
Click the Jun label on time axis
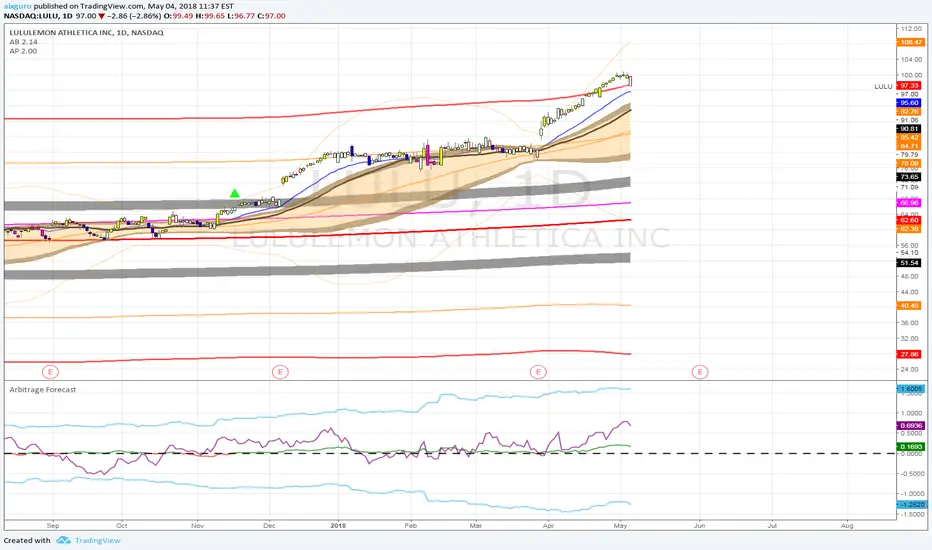[x=700, y=526]
